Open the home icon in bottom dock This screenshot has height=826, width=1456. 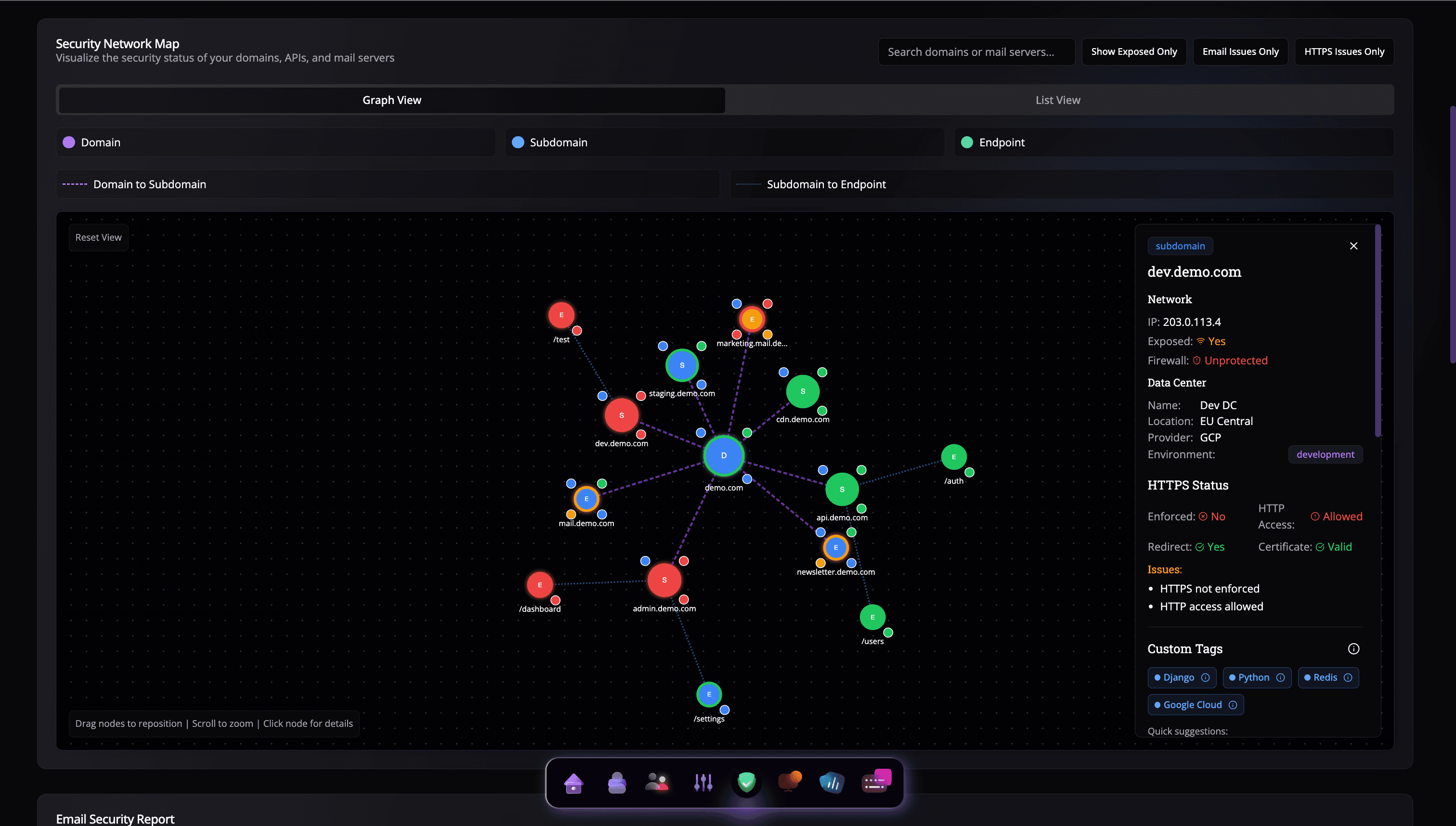pos(573,783)
